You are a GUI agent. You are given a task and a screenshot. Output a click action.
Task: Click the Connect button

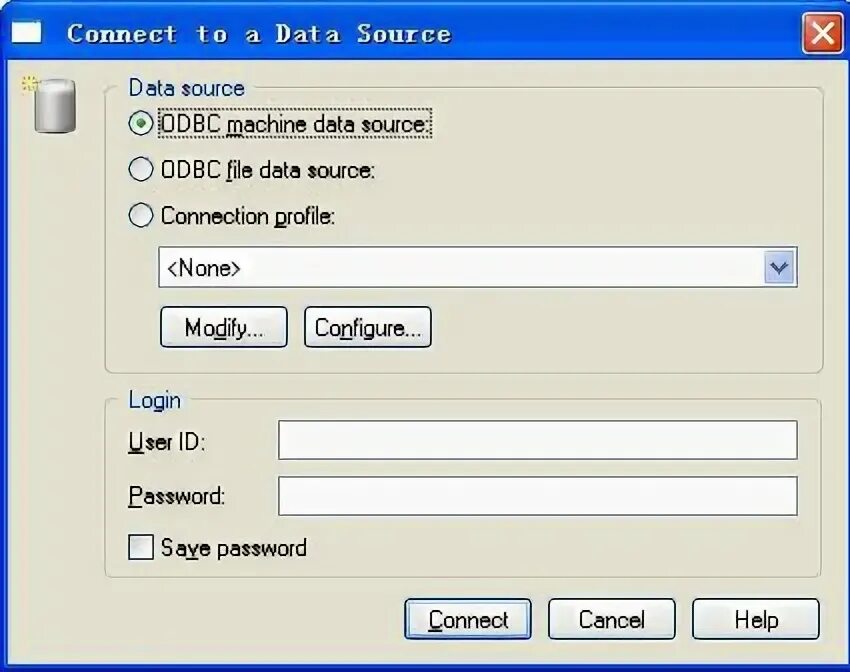(468, 619)
